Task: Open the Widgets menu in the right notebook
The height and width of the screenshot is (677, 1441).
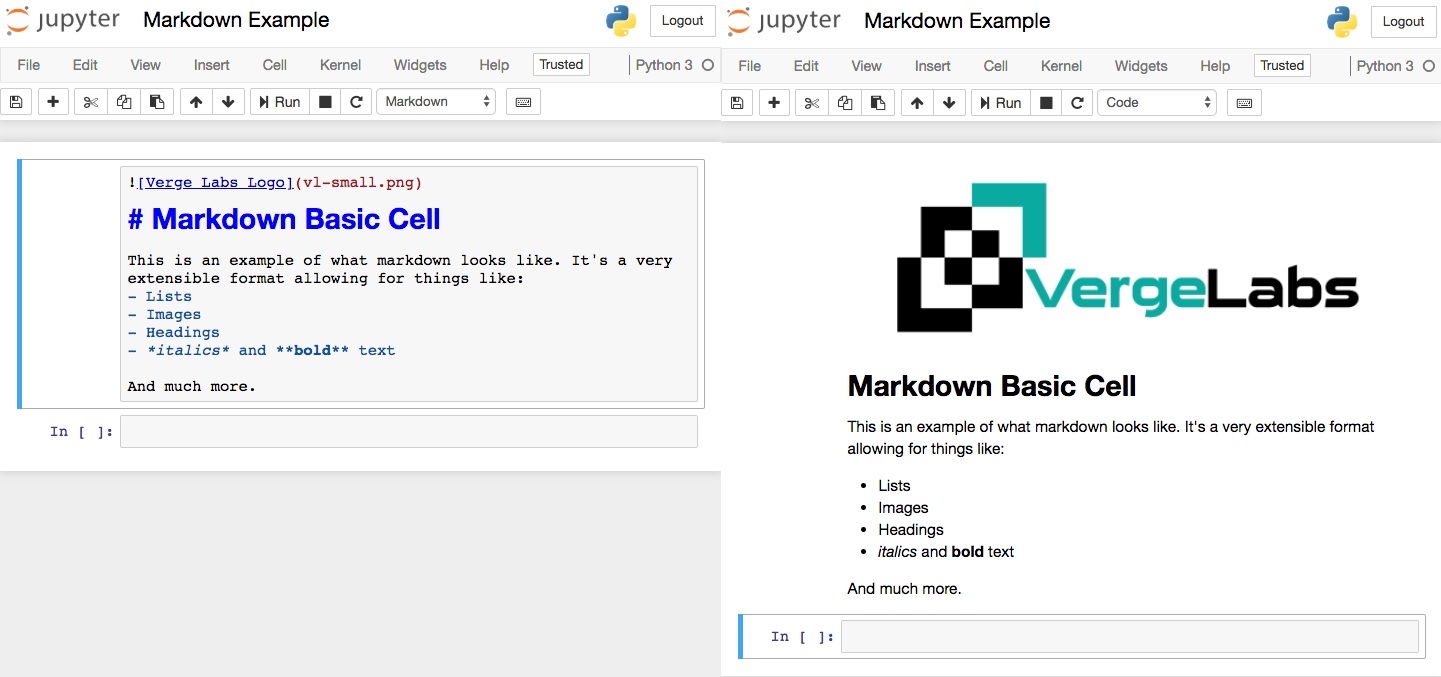Action: (1141, 66)
